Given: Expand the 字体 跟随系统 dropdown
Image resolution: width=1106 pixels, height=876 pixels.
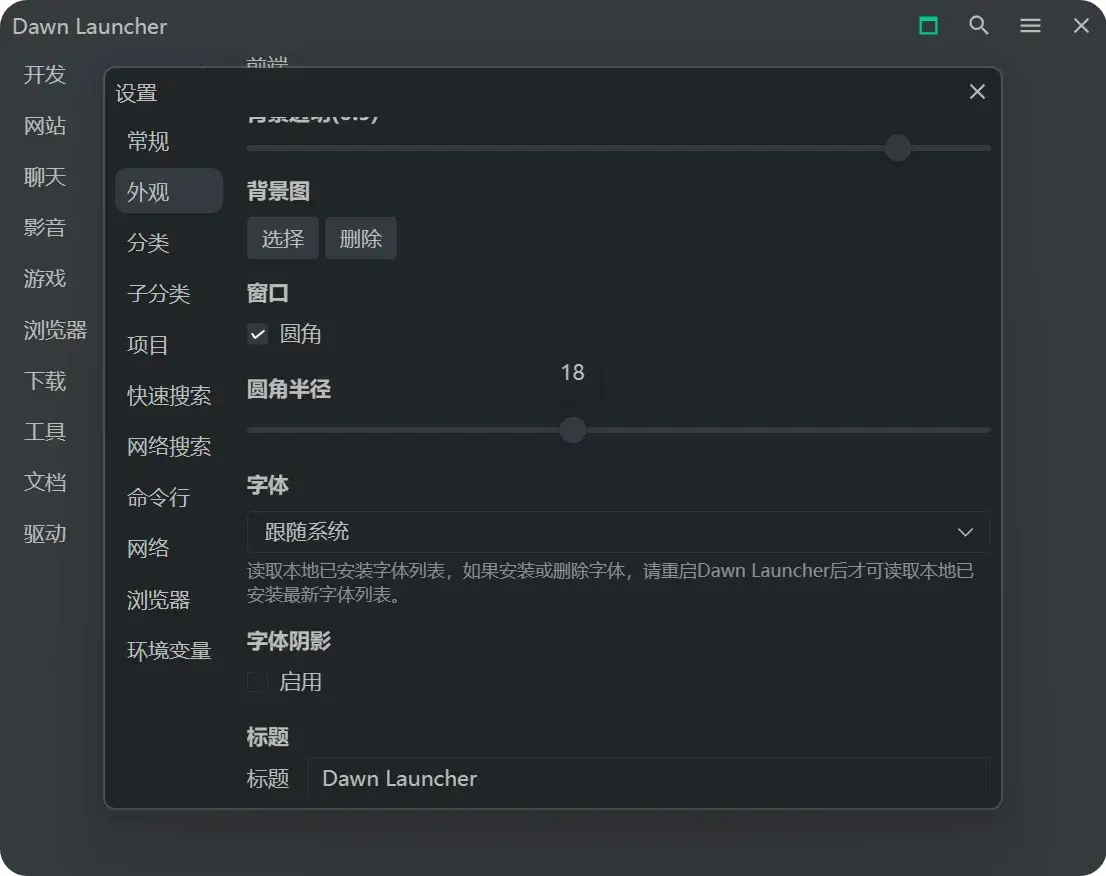Looking at the screenshot, I should coord(618,532).
